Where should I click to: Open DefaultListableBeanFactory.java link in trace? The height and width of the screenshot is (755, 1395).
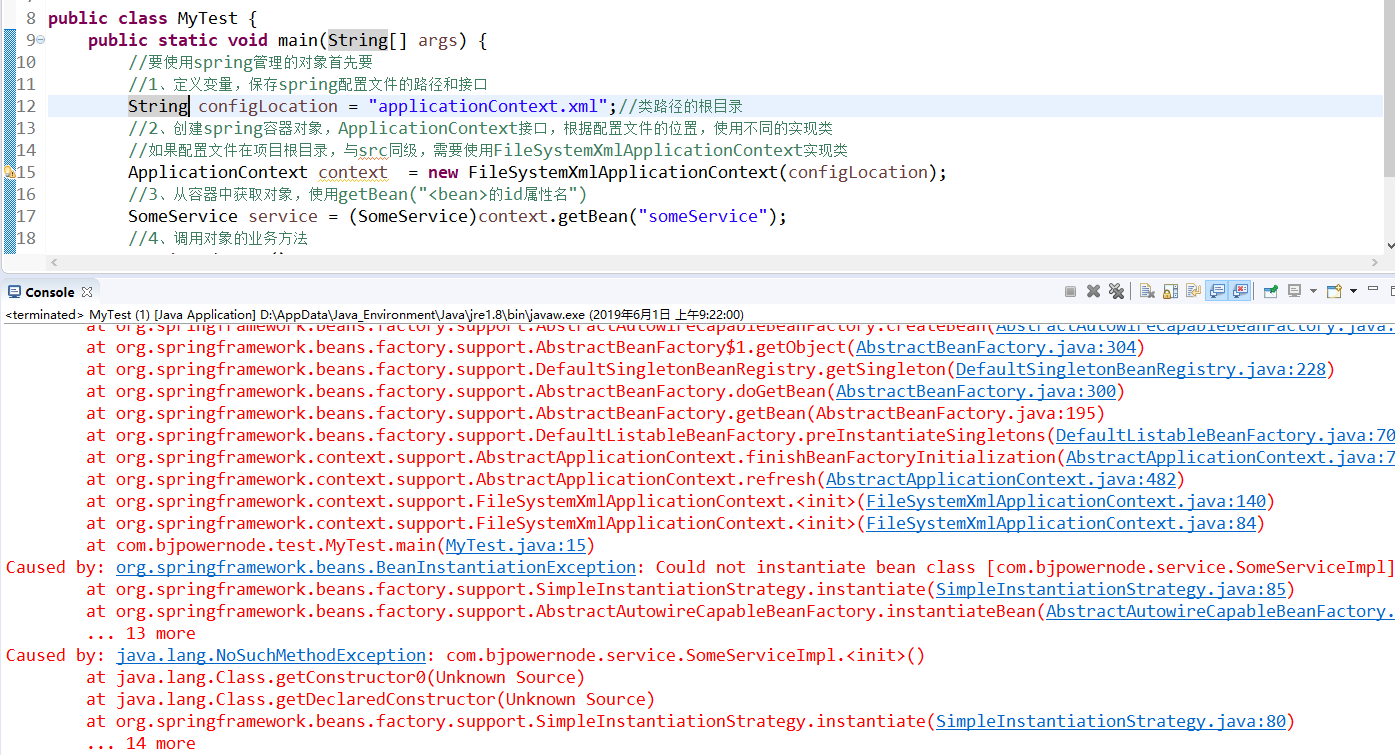pyautogui.click(x=1225, y=435)
